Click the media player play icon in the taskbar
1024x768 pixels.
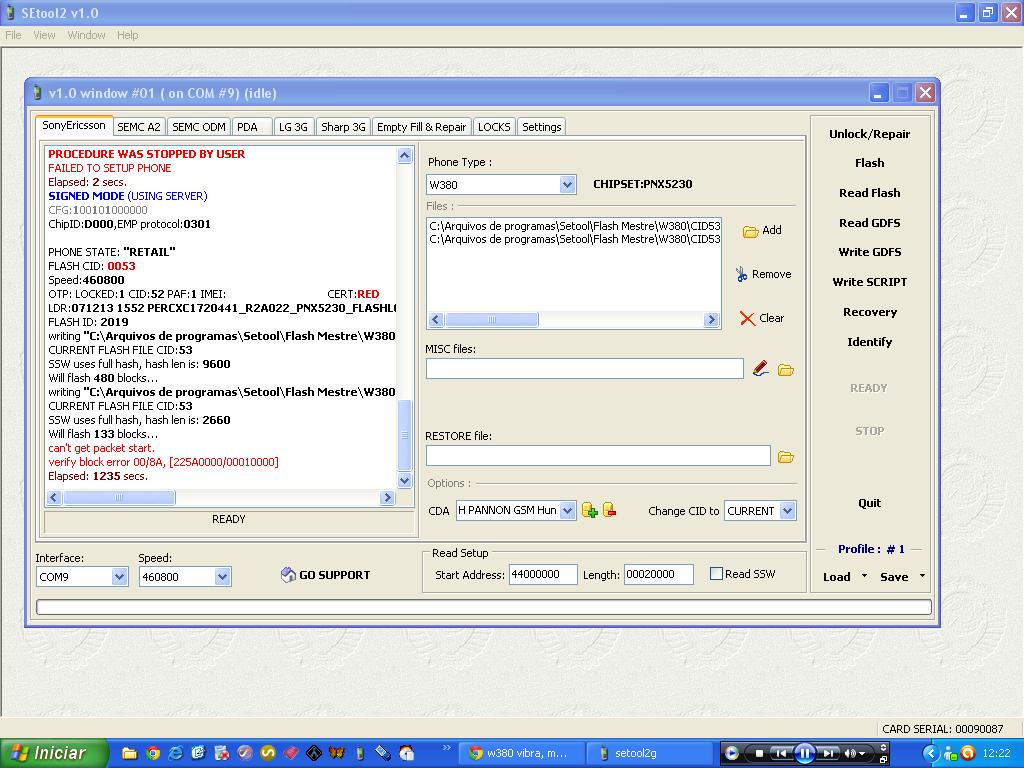click(x=731, y=753)
